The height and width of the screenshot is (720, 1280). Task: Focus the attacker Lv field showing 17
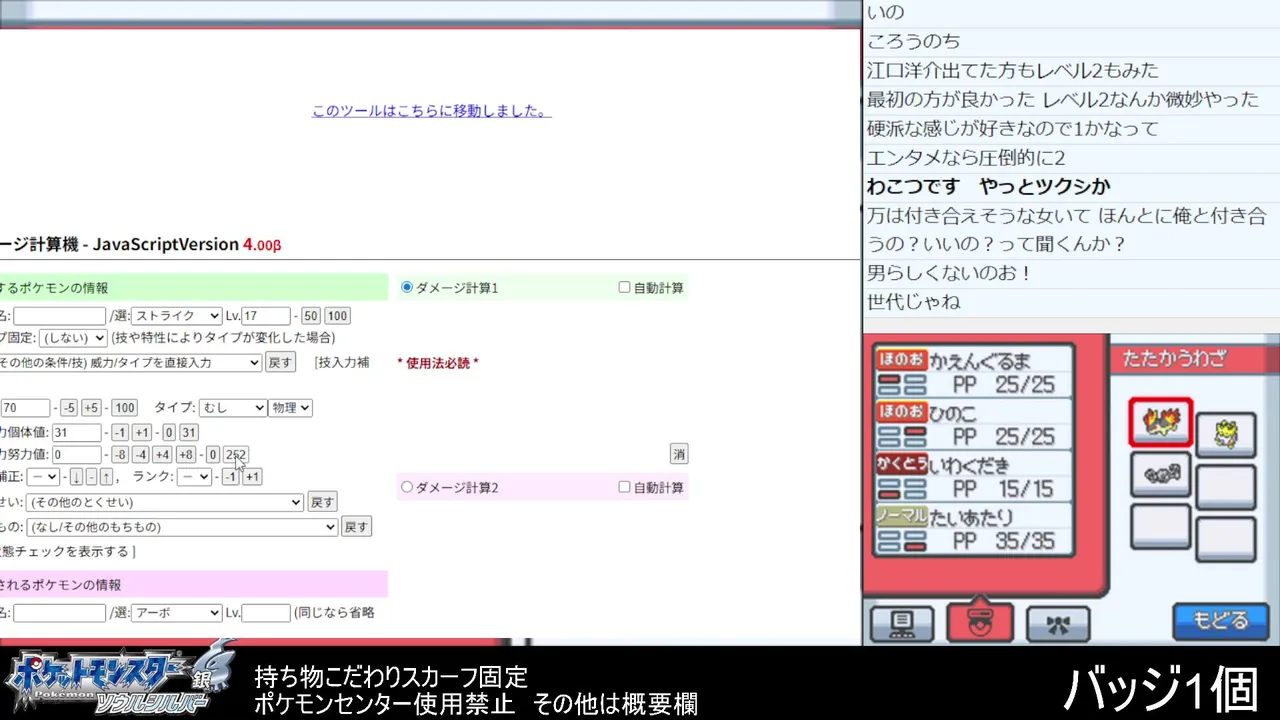(x=266, y=316)
